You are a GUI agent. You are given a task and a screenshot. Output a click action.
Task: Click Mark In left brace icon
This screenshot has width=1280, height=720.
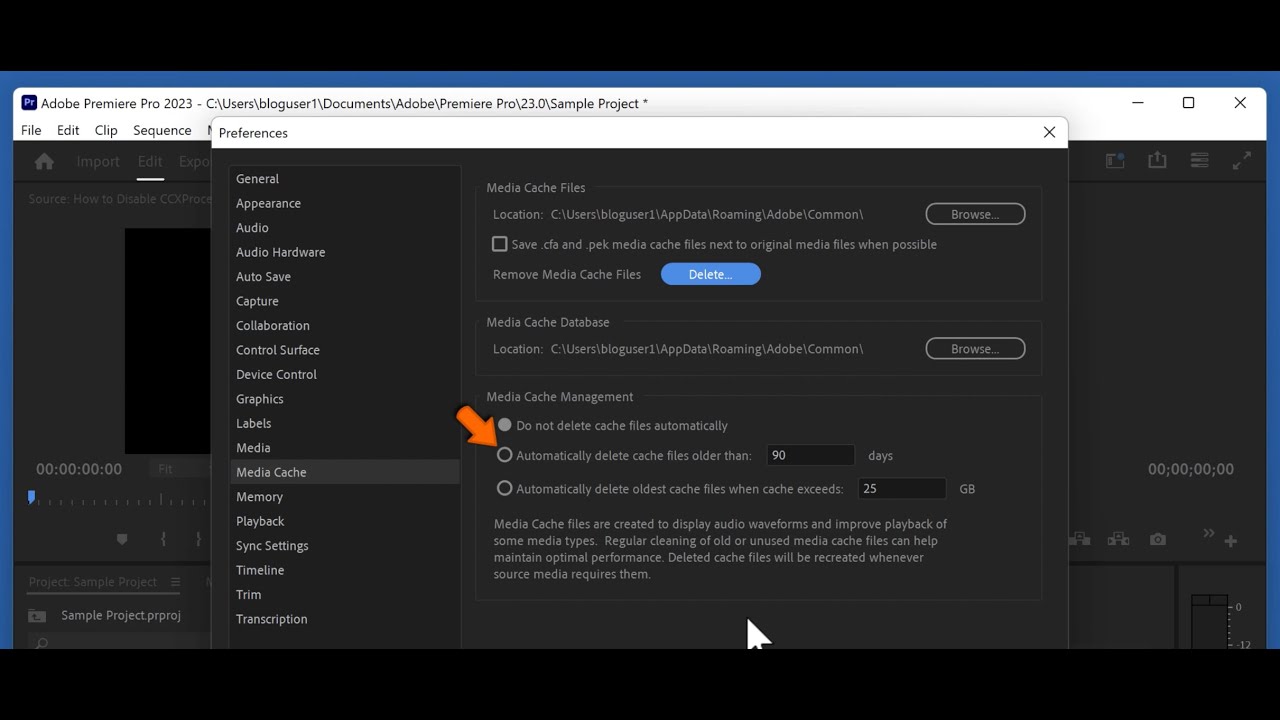pyautogui.click(x=163, y=539)
